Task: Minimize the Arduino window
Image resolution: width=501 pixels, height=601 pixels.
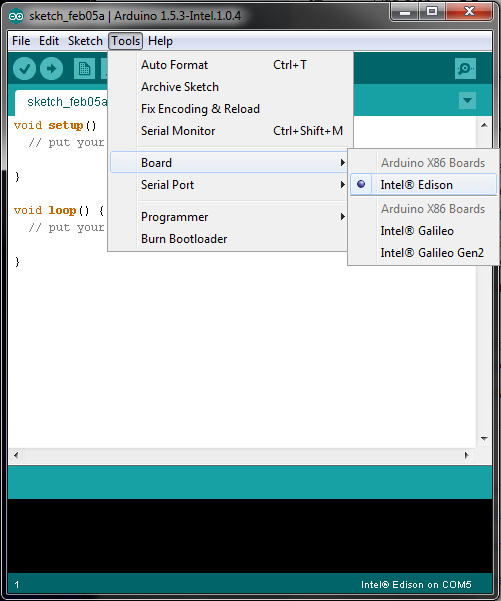Action: 404,11
